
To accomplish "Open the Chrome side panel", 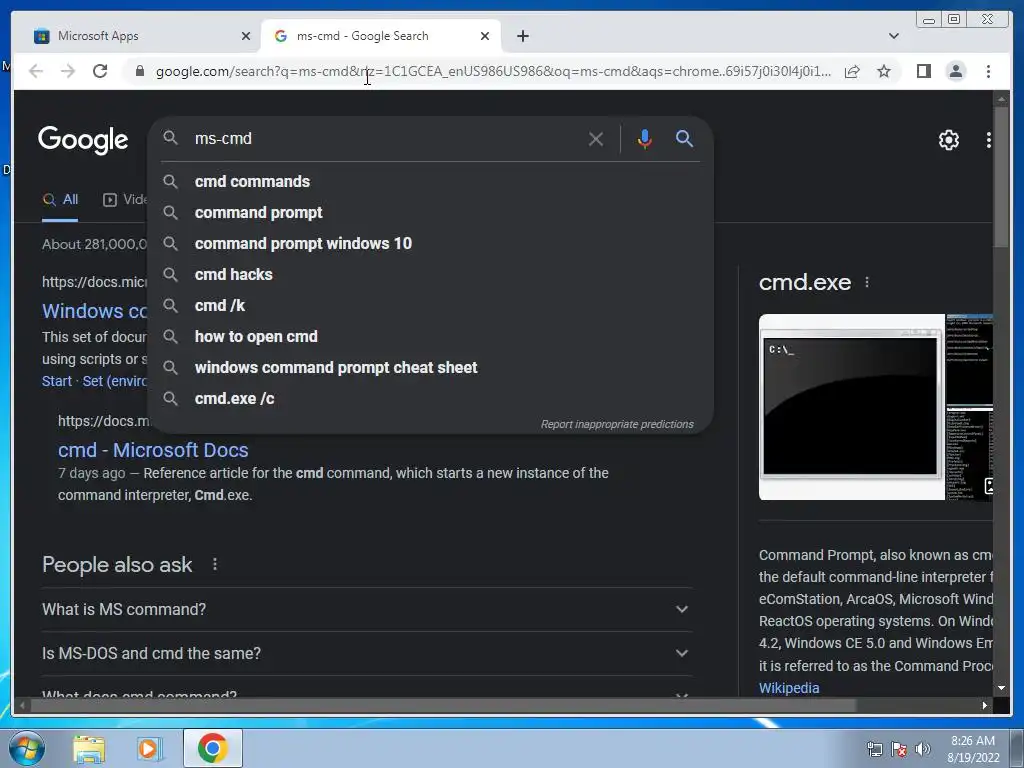I will (923, 71).
